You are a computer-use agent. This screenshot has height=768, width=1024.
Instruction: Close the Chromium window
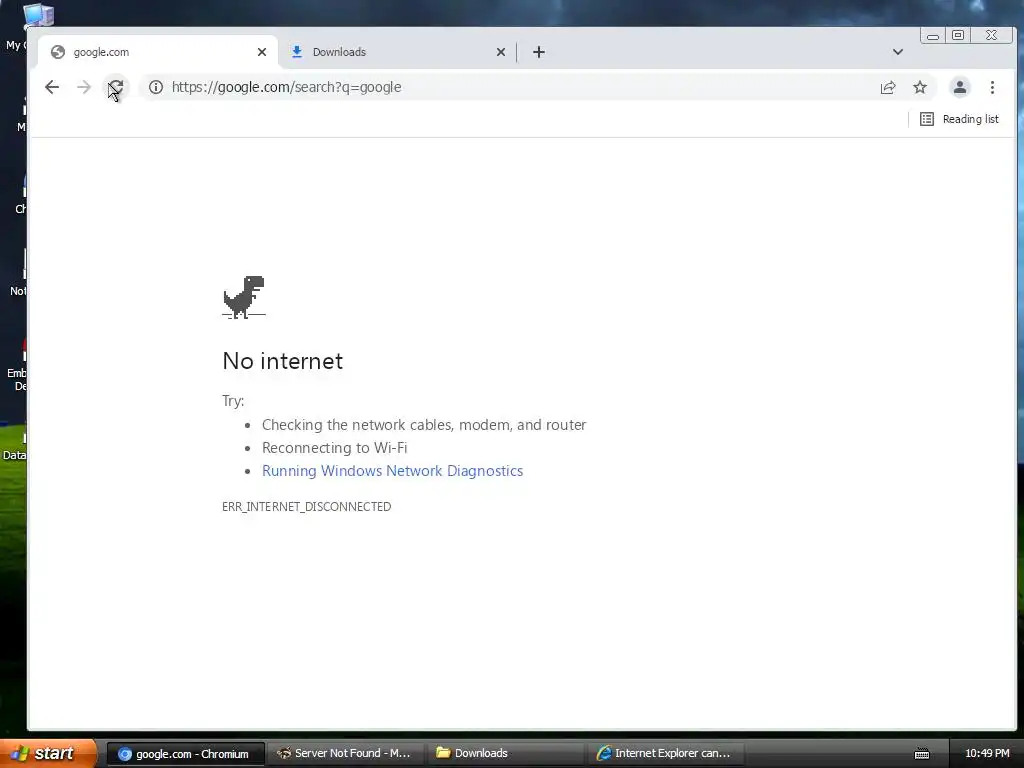(991, 35)
